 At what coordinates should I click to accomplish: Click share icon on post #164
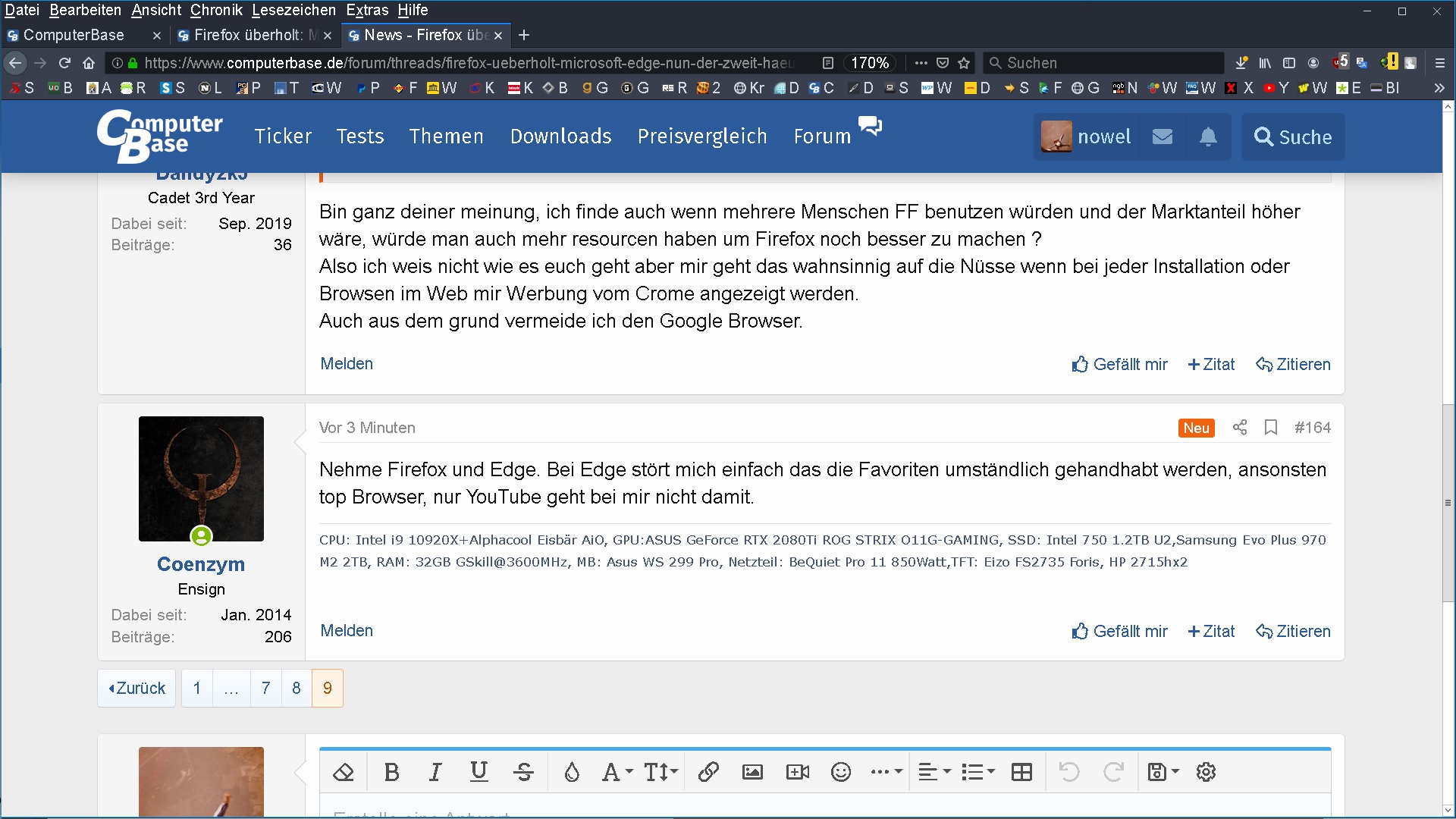(x=1240, y=428)
